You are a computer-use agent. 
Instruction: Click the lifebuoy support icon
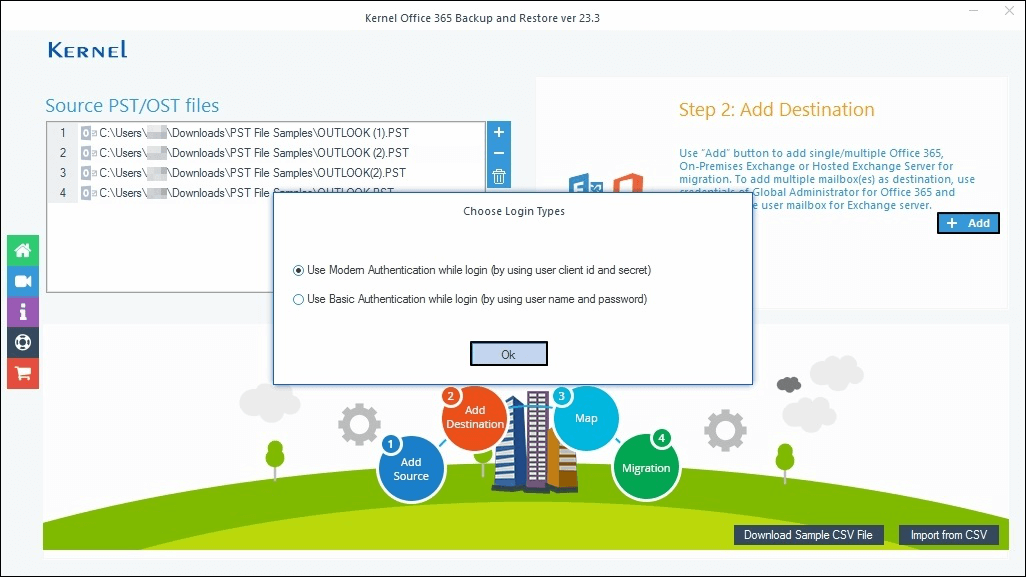point(23,342)
